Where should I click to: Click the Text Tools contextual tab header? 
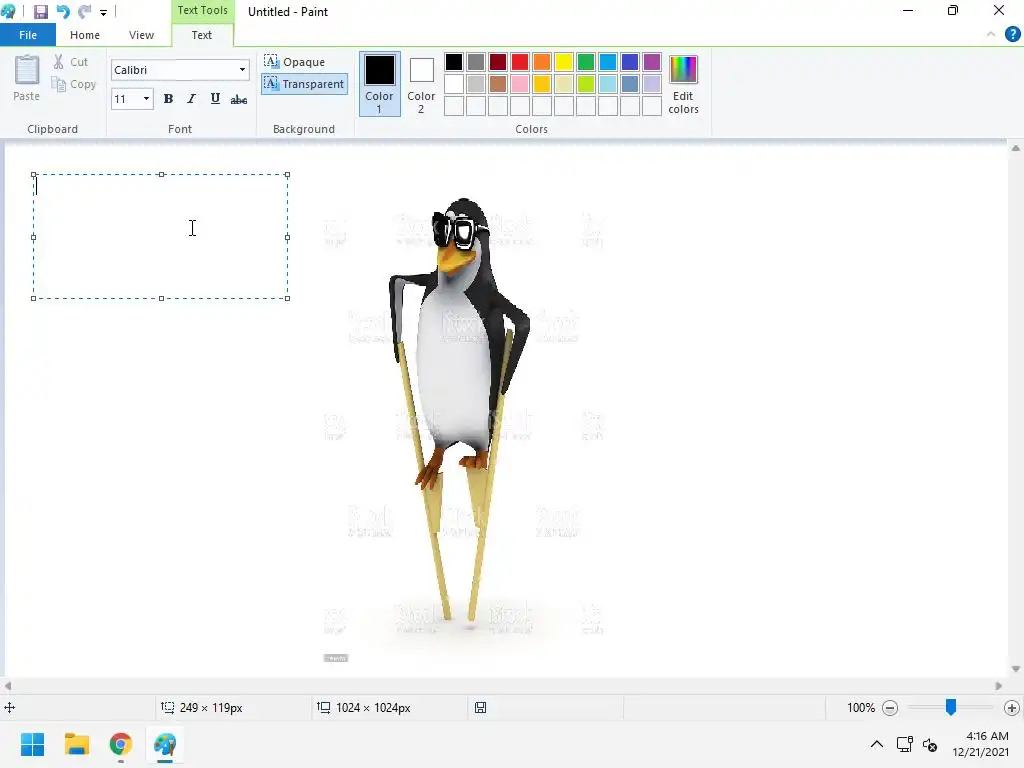tap(202, 10)
